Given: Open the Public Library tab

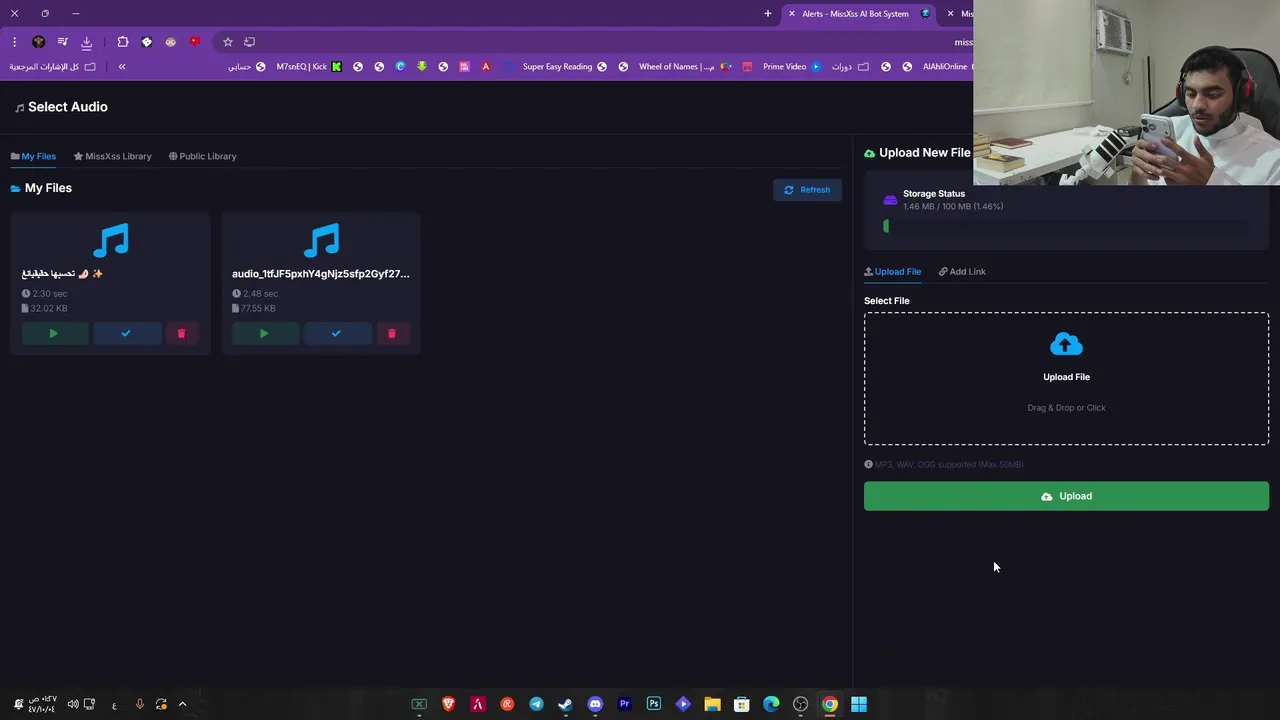Looking at the screenshot, I should (202, 156).
